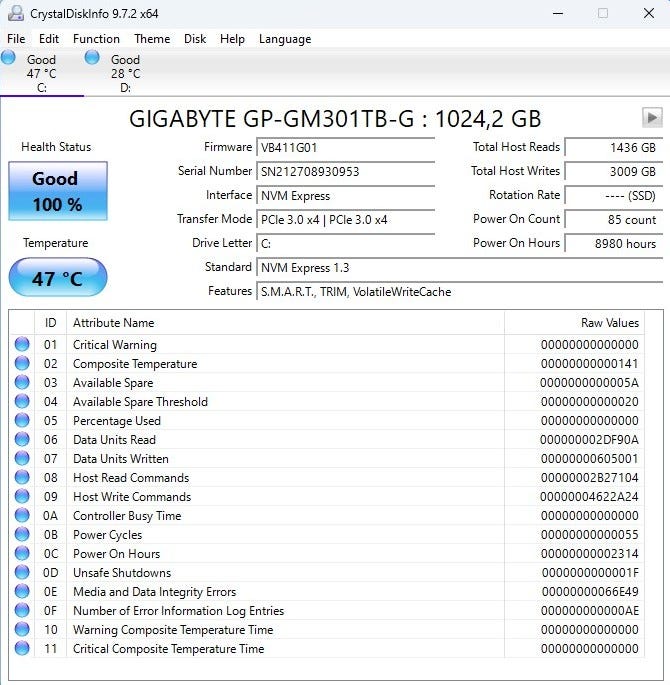The height and width of the screenshot is (685, 670).
Task: Click the CrystalDiskInfo app icon in title bar
Action: tap(14, 14)
